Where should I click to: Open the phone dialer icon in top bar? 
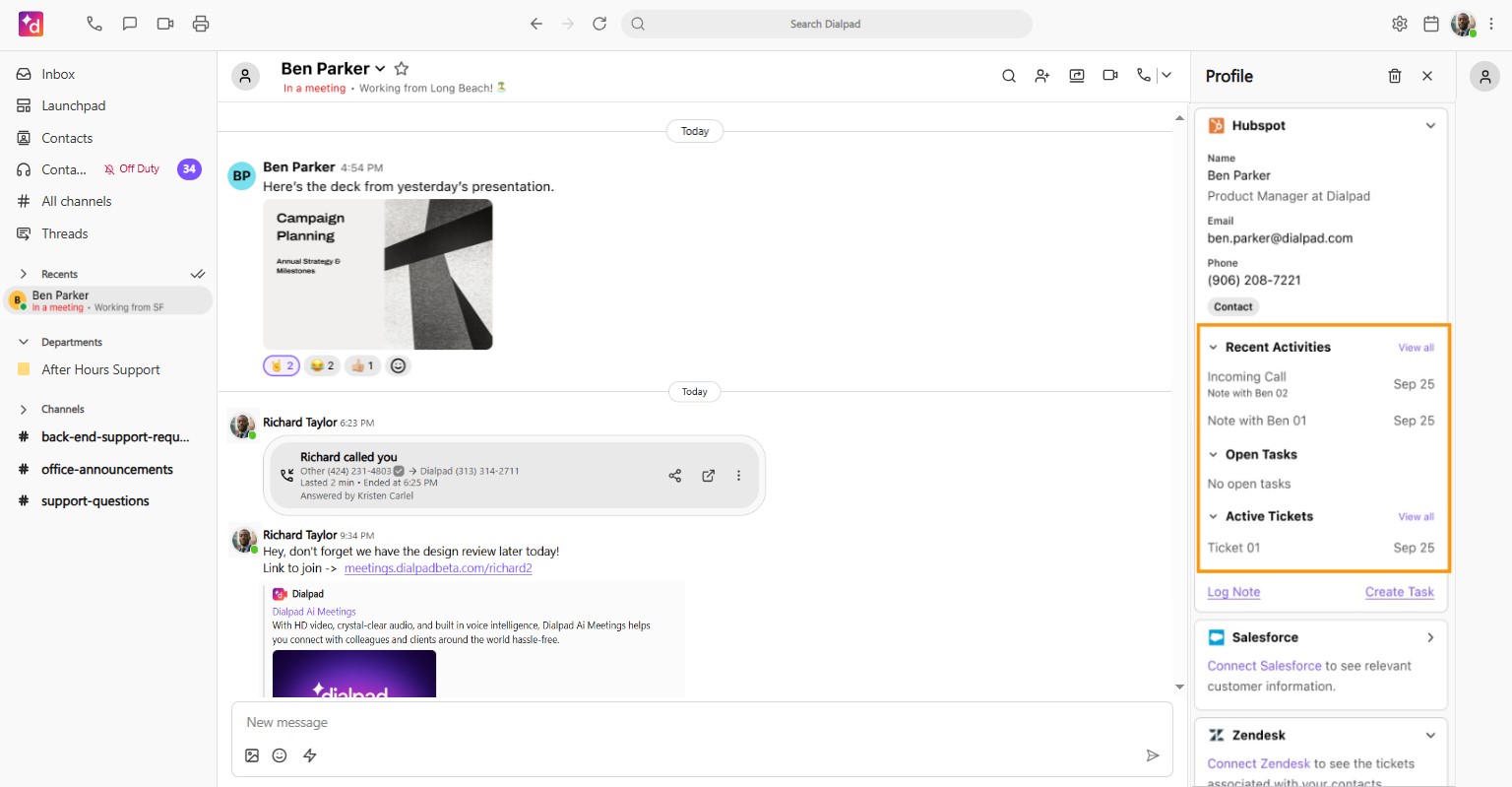[94, 24]
